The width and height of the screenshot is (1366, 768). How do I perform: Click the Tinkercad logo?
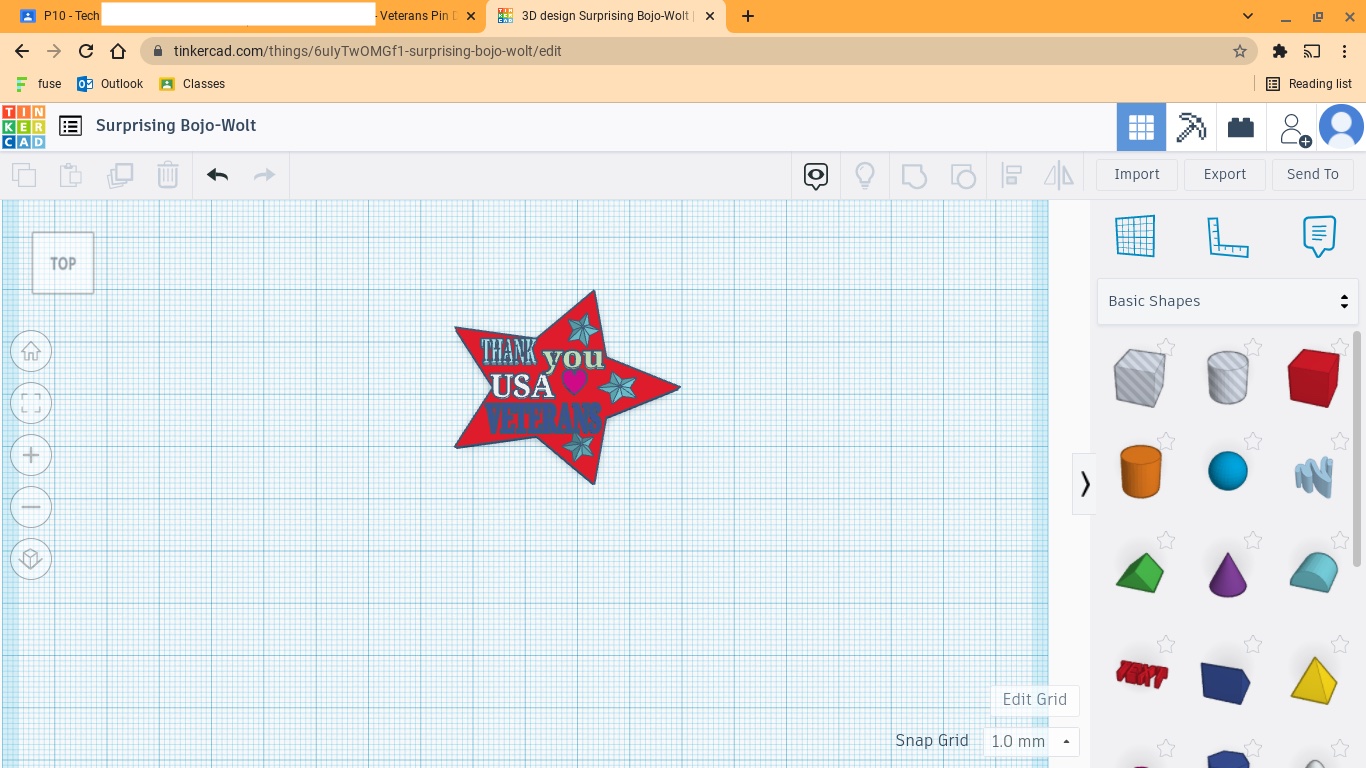[23, 126]
